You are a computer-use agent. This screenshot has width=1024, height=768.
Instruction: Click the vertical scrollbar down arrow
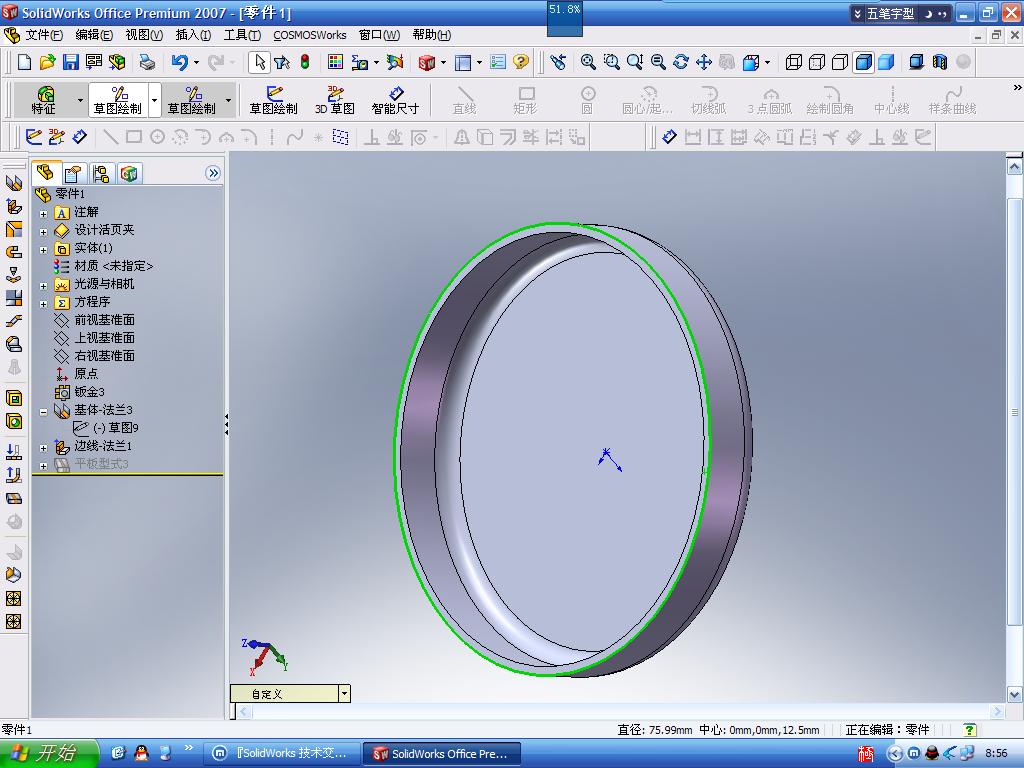(1014, 694)
